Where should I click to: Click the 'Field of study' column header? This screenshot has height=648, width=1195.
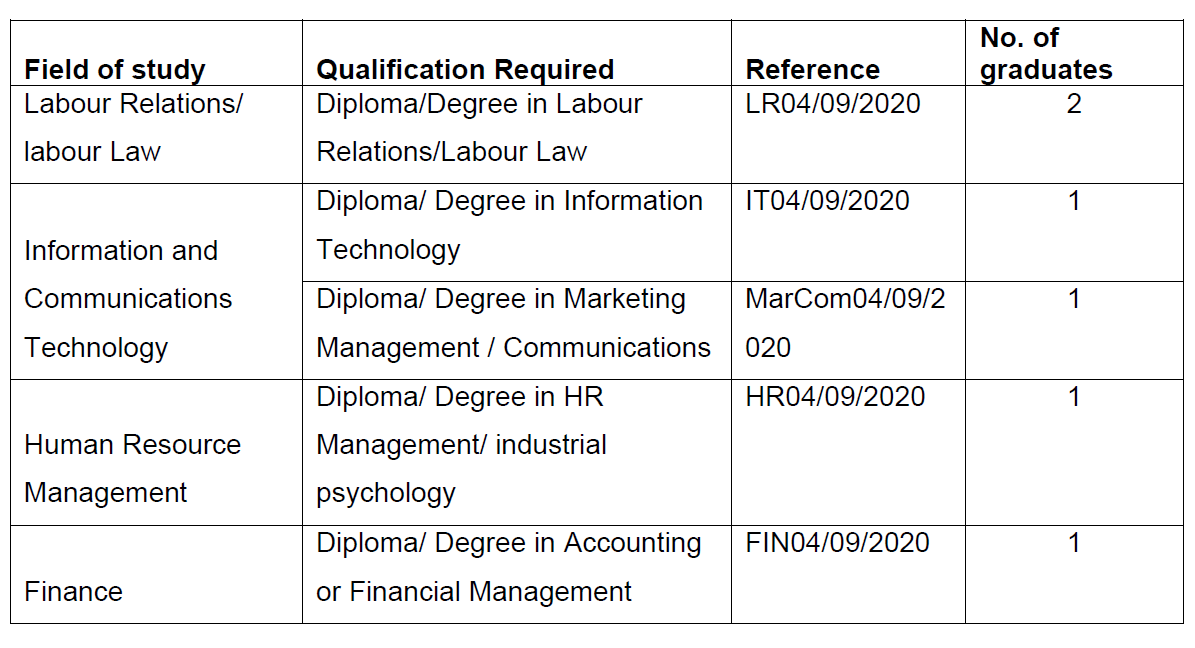pos(114,70)
